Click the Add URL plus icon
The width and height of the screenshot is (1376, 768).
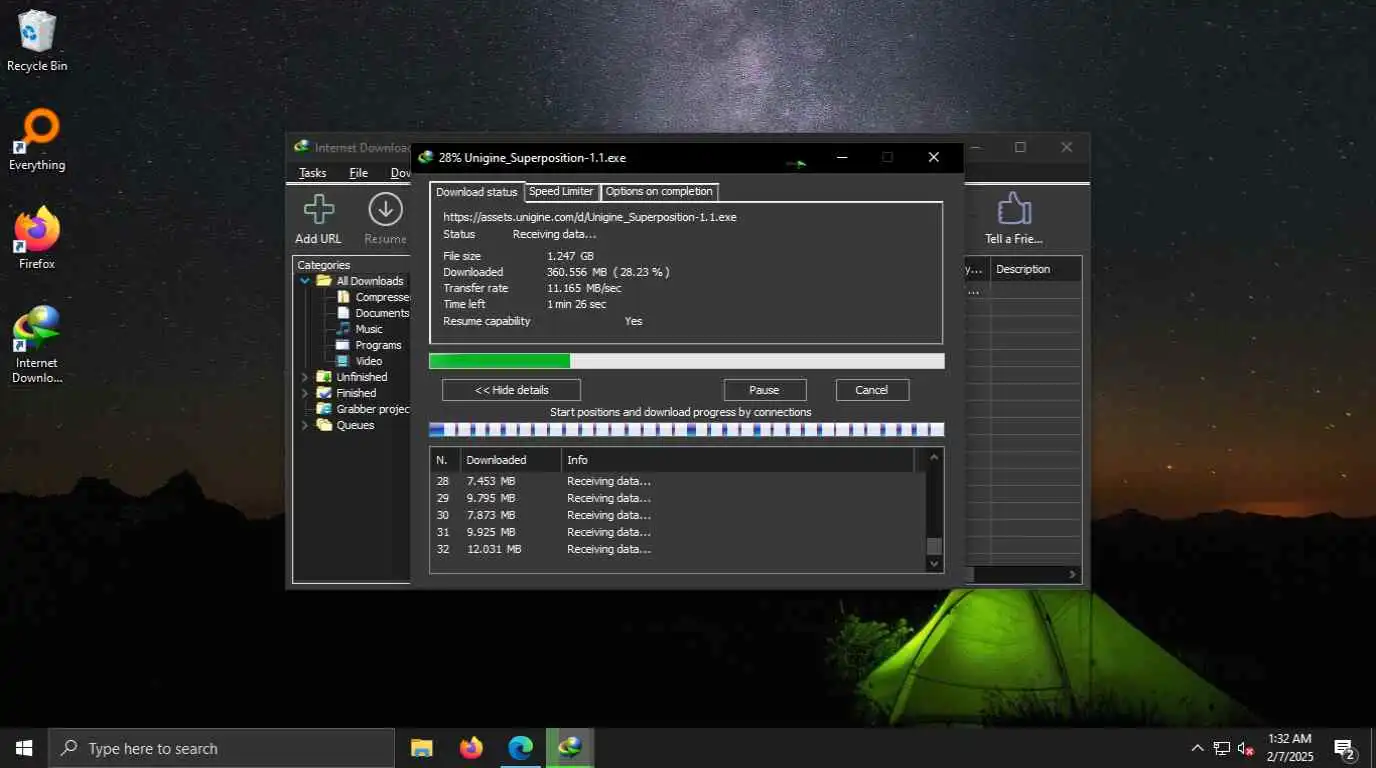click(x=319, y=210)
